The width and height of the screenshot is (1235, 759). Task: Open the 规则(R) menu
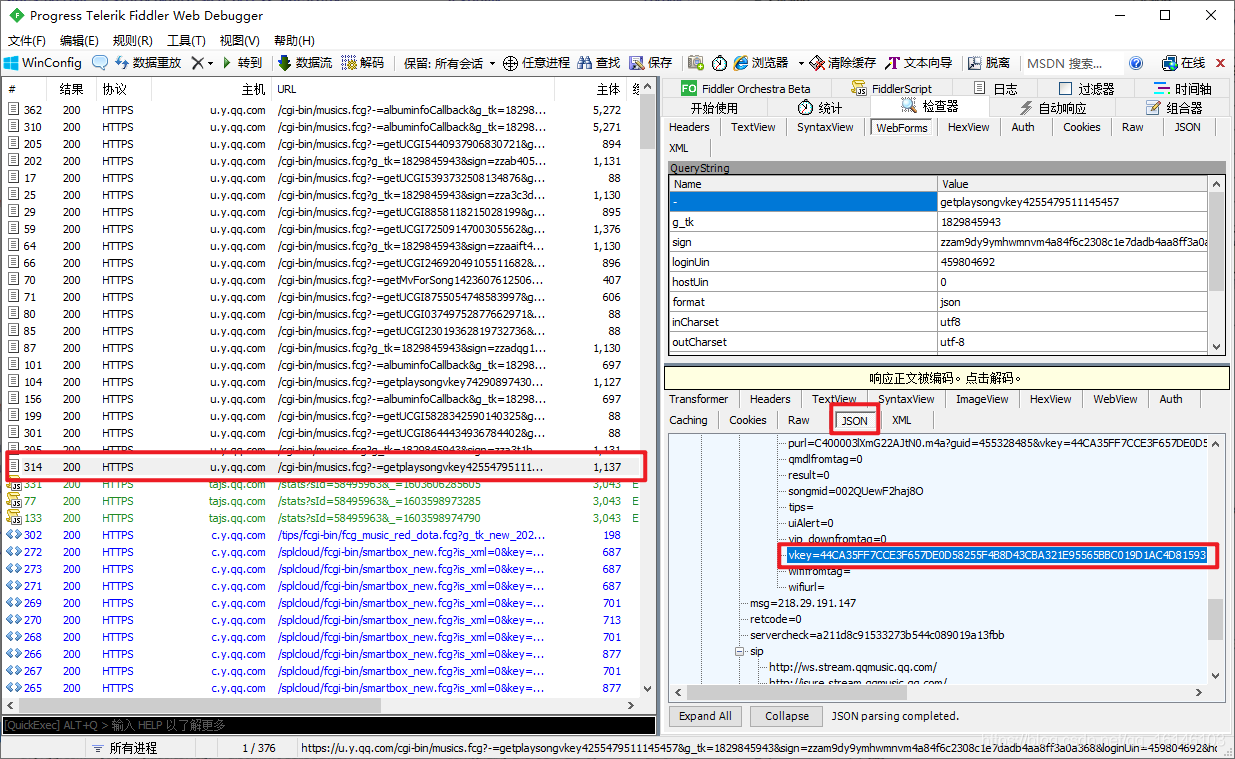[x=133, y=41]
